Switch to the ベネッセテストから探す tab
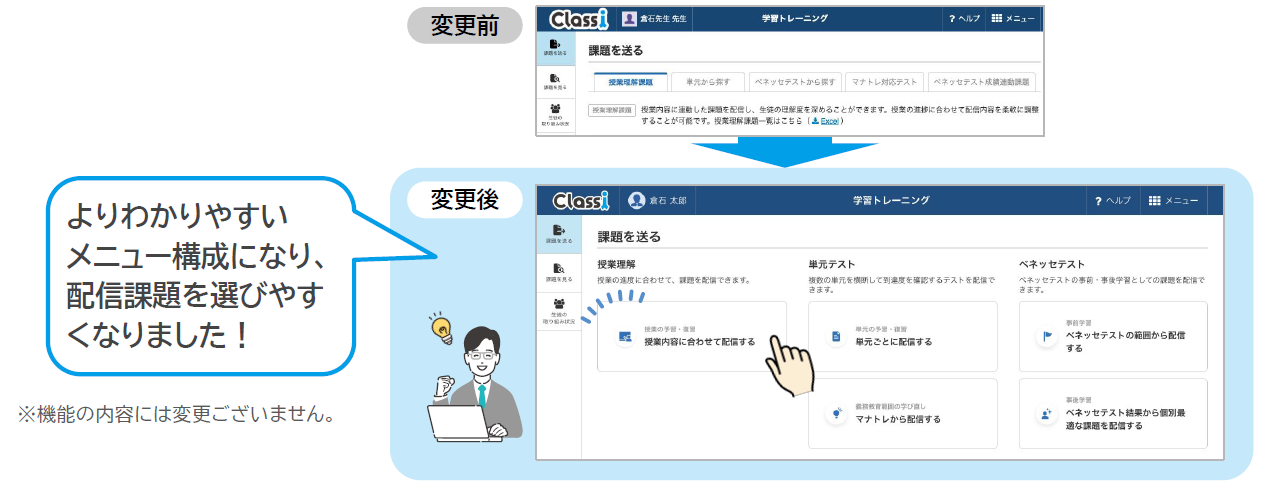The image size is (1288, 490). 794,82
